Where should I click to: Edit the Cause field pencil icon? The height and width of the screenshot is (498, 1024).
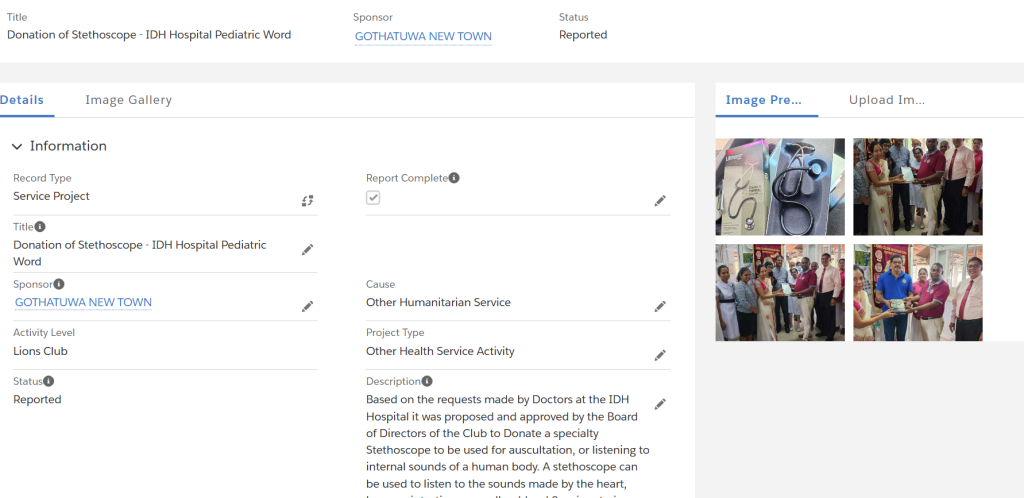(x=660, y=307)
